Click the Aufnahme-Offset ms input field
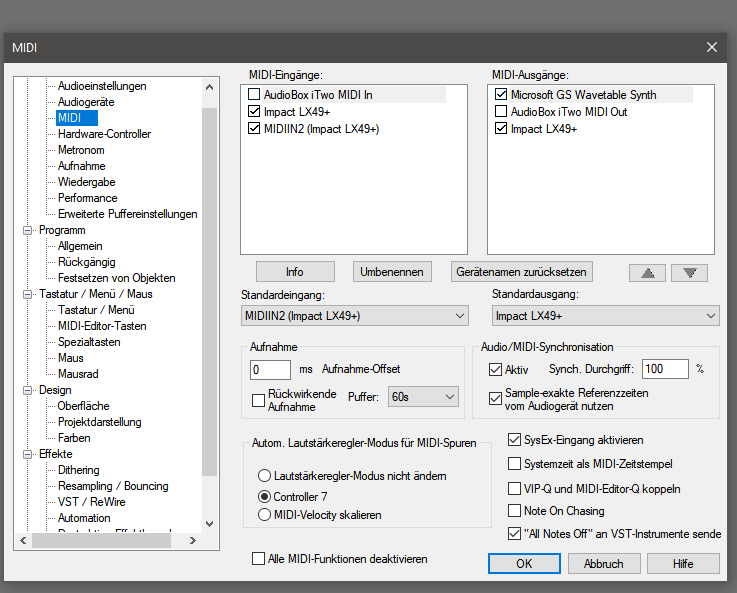 270,369
